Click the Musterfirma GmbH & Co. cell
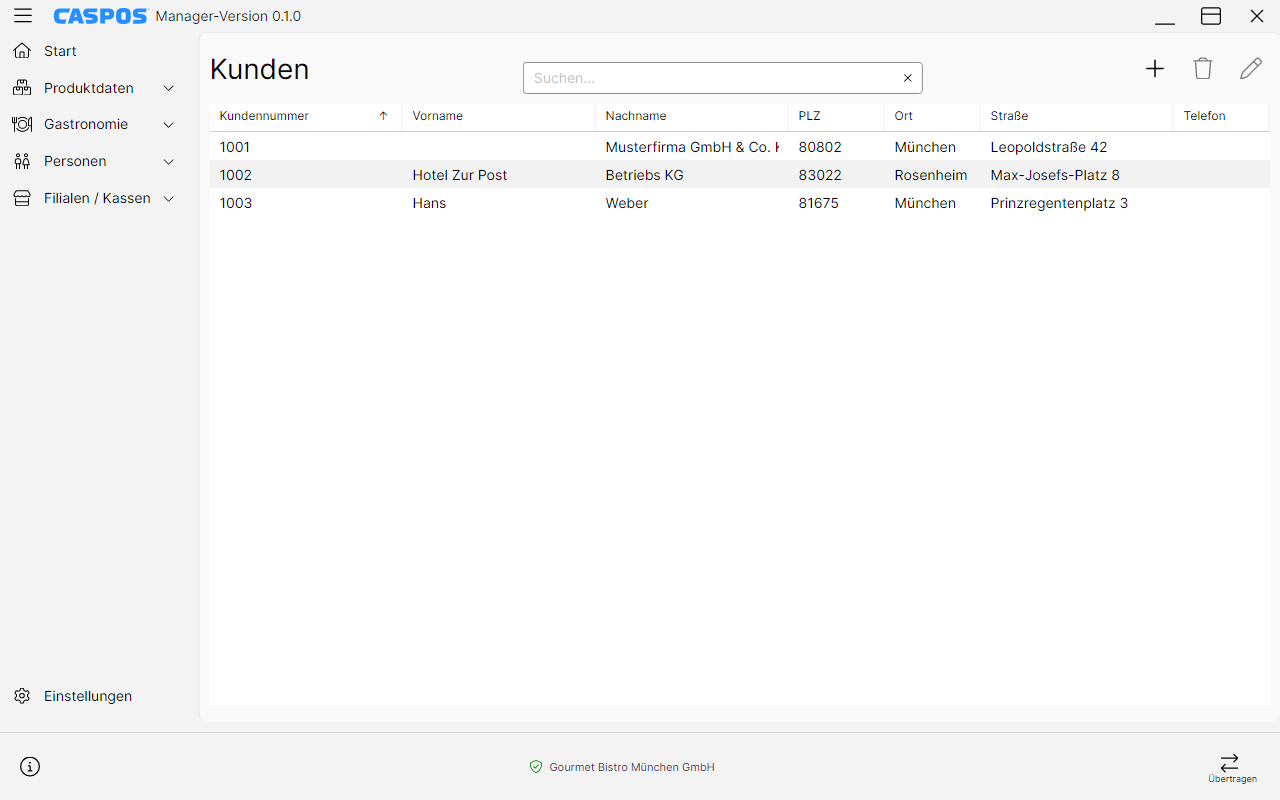Image resolution: width=1280 pixels, height=800 pixels. click(x=692, y=147)
